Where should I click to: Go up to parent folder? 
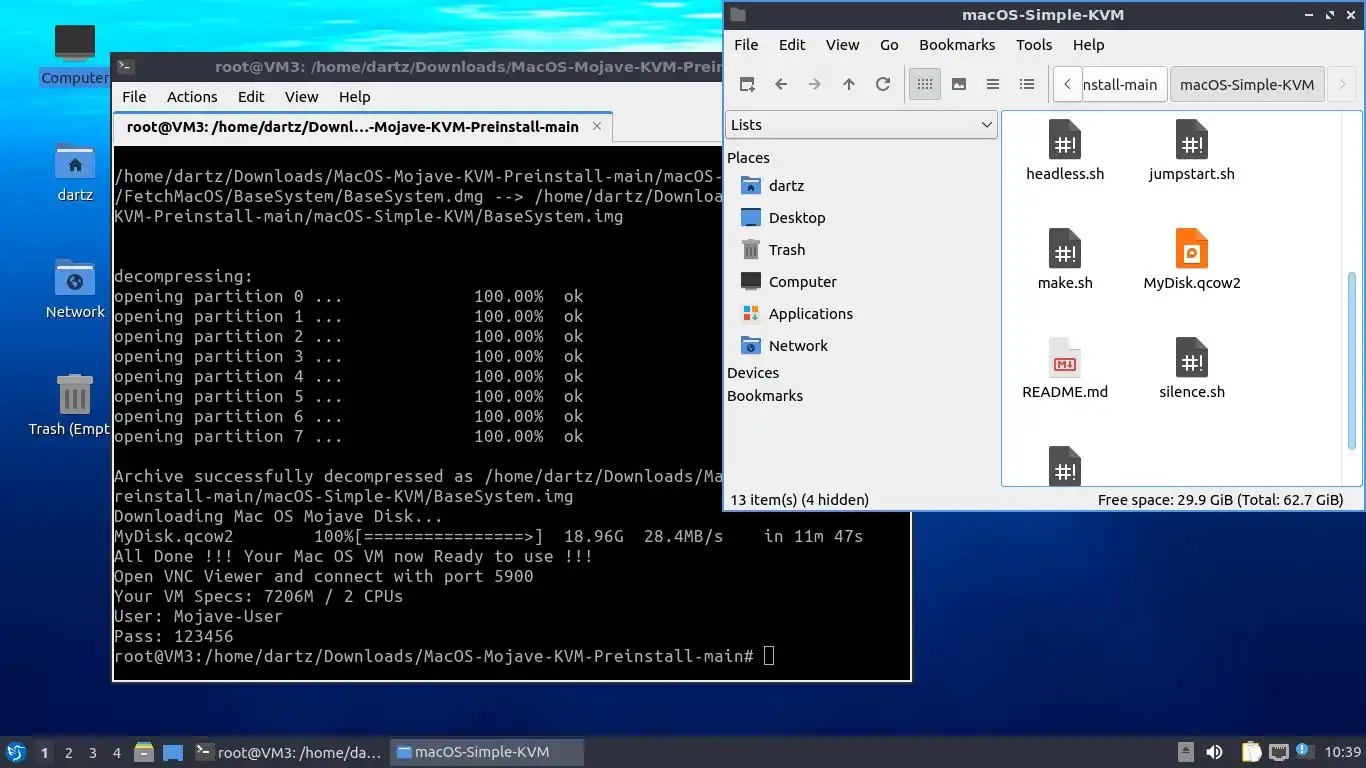point(849,84)
